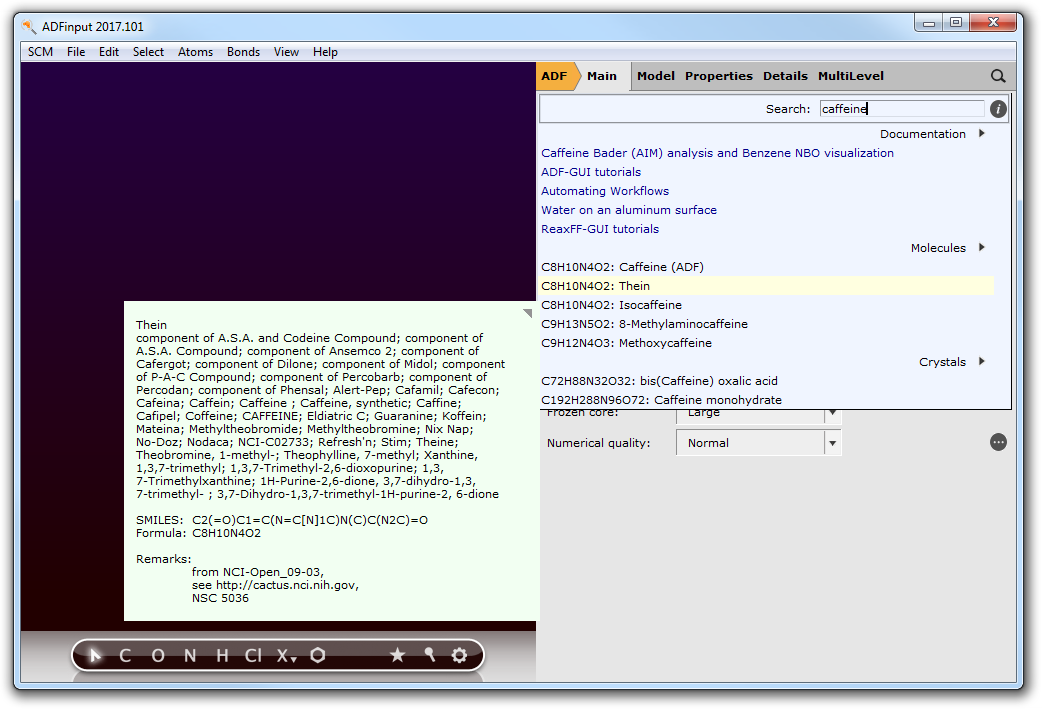Switch to the MultiLevel tab
The image size is (1042, 709).
tap(851, 76)
